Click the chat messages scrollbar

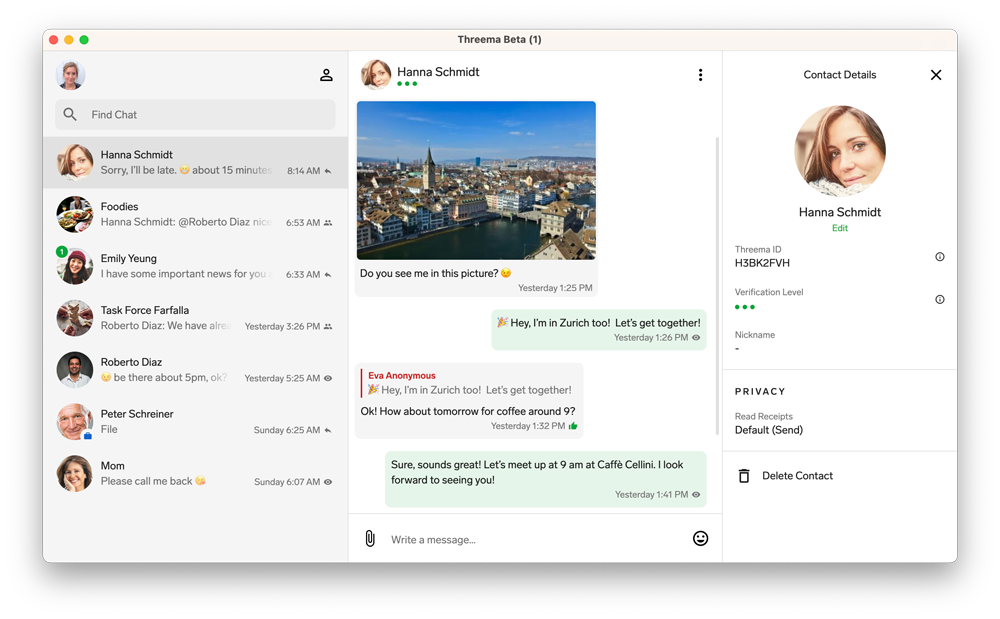[717, 287]
